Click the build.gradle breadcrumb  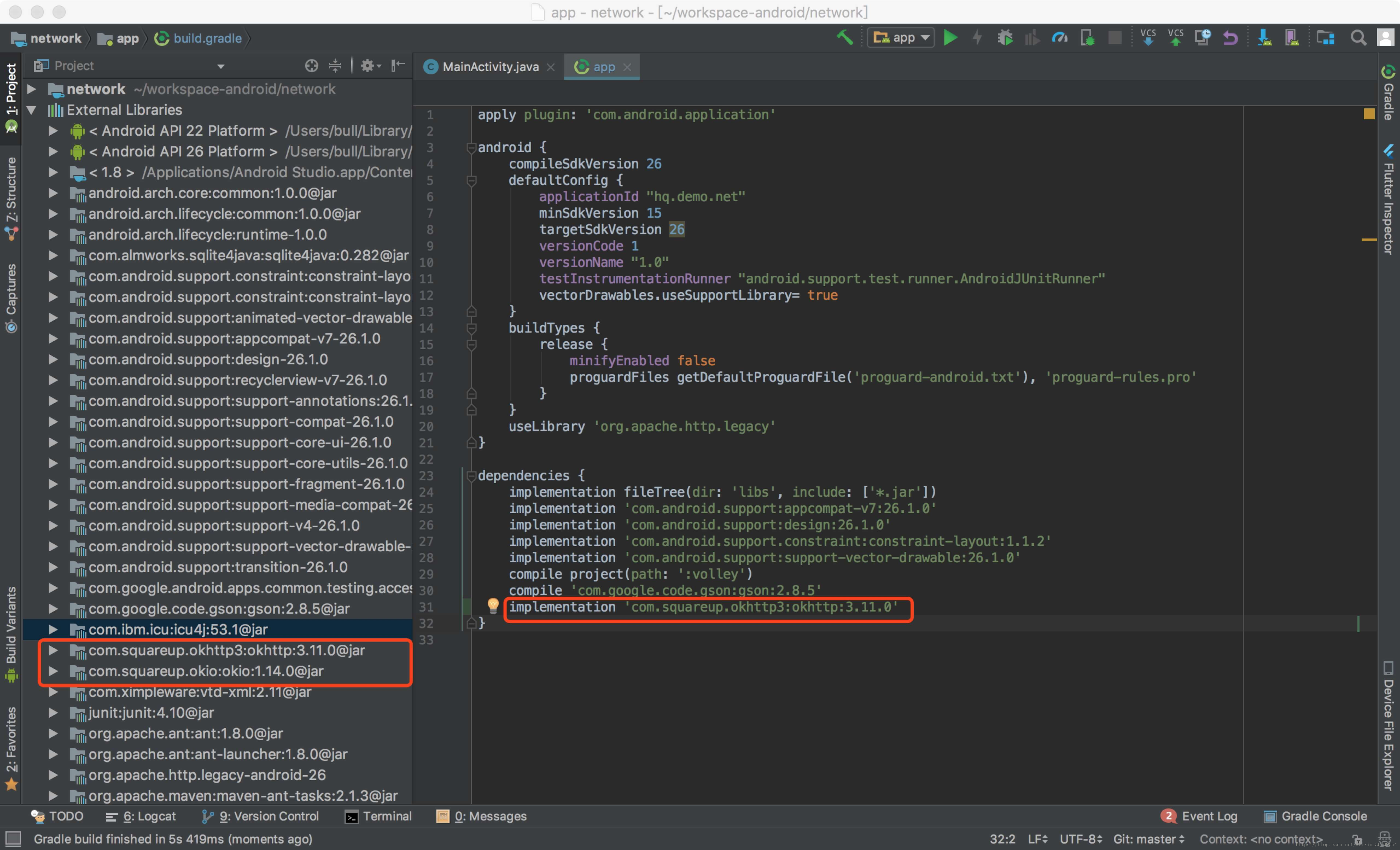198,39
